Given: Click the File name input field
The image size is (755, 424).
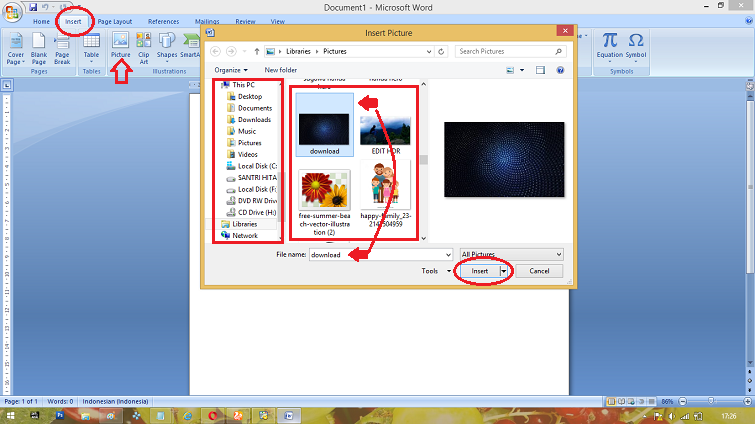Looking at the screenshot, I should [x=376, y=255].
